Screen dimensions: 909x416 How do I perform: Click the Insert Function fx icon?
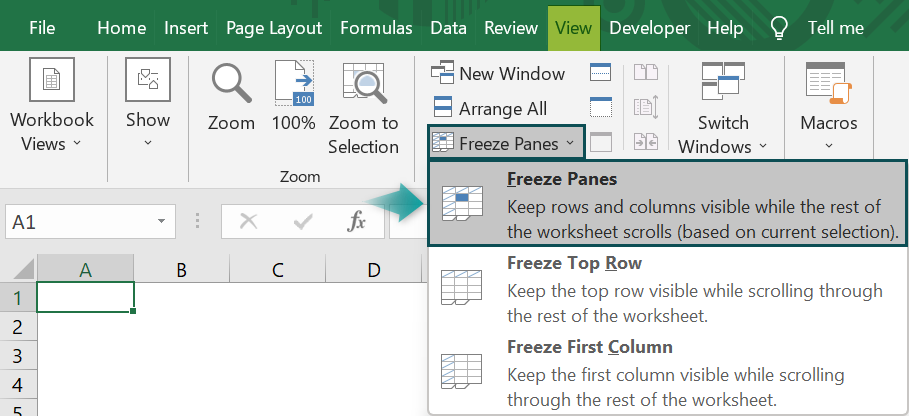click(356, 221)
